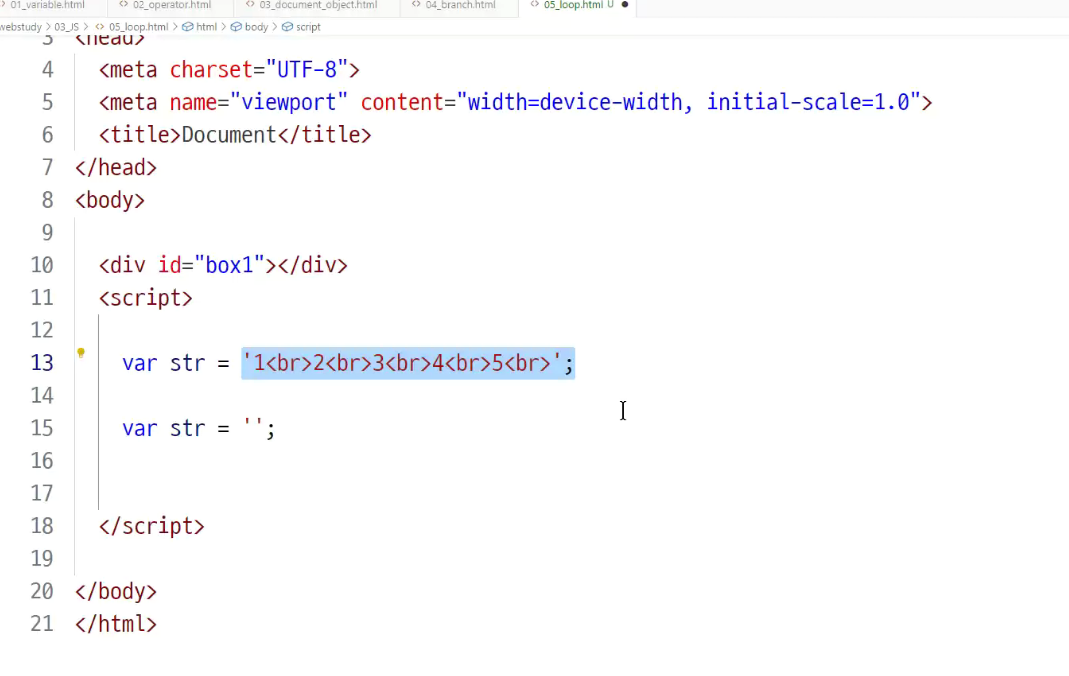Click "UTF-8" value on line 4

[307, 70]
